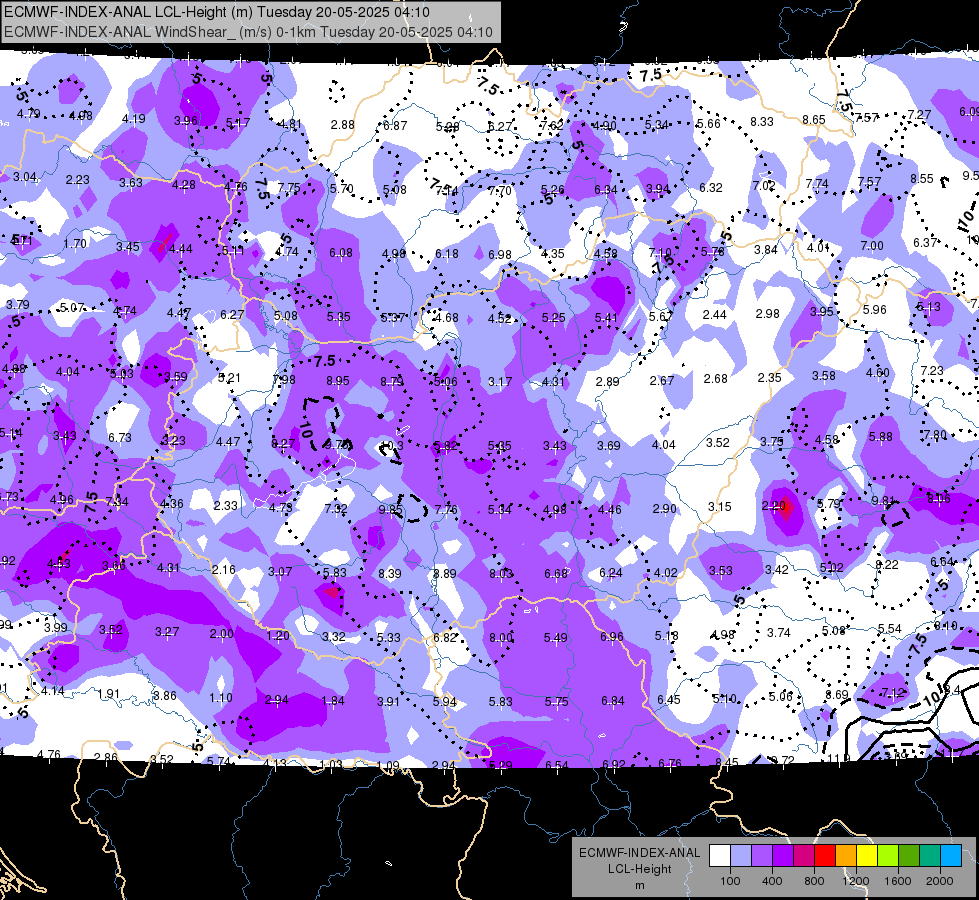This screenshot has width=979, height=900.
Task: Click the '2000' legend scale label
Action: 940,881
